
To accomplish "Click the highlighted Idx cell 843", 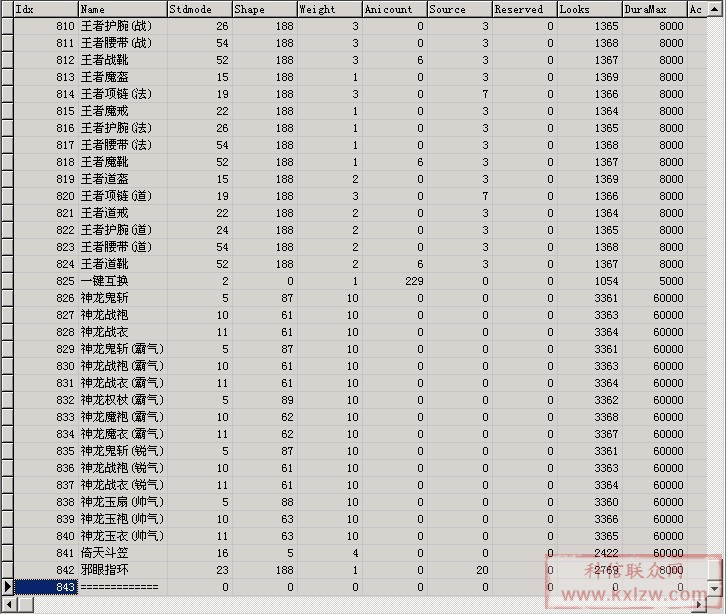I will pyautogui.click(x=46, y=587).
